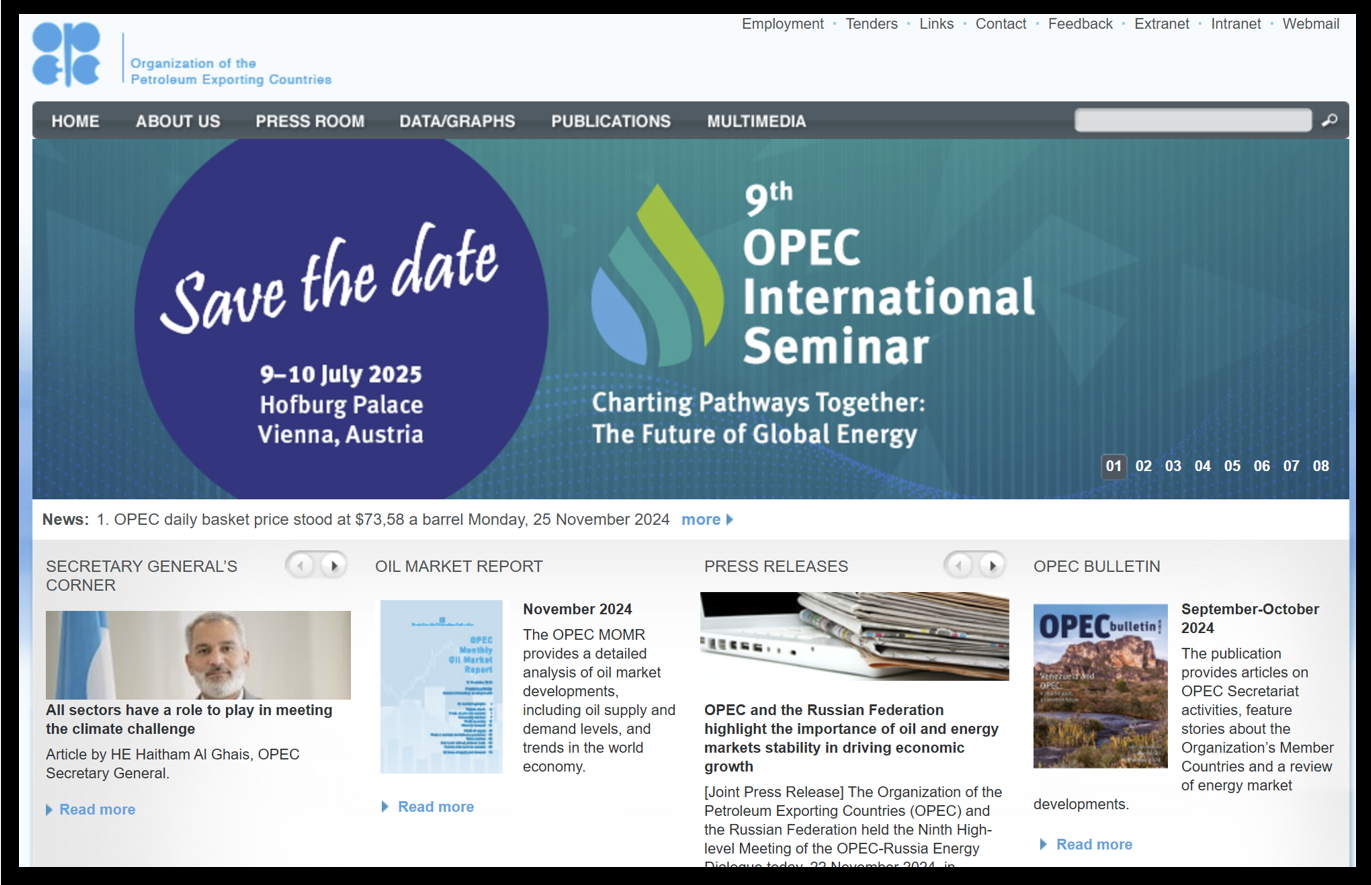Select banner slide 04
Image resolution: width=1371 pixels, height=885 pixels.
pos(1203,466)
